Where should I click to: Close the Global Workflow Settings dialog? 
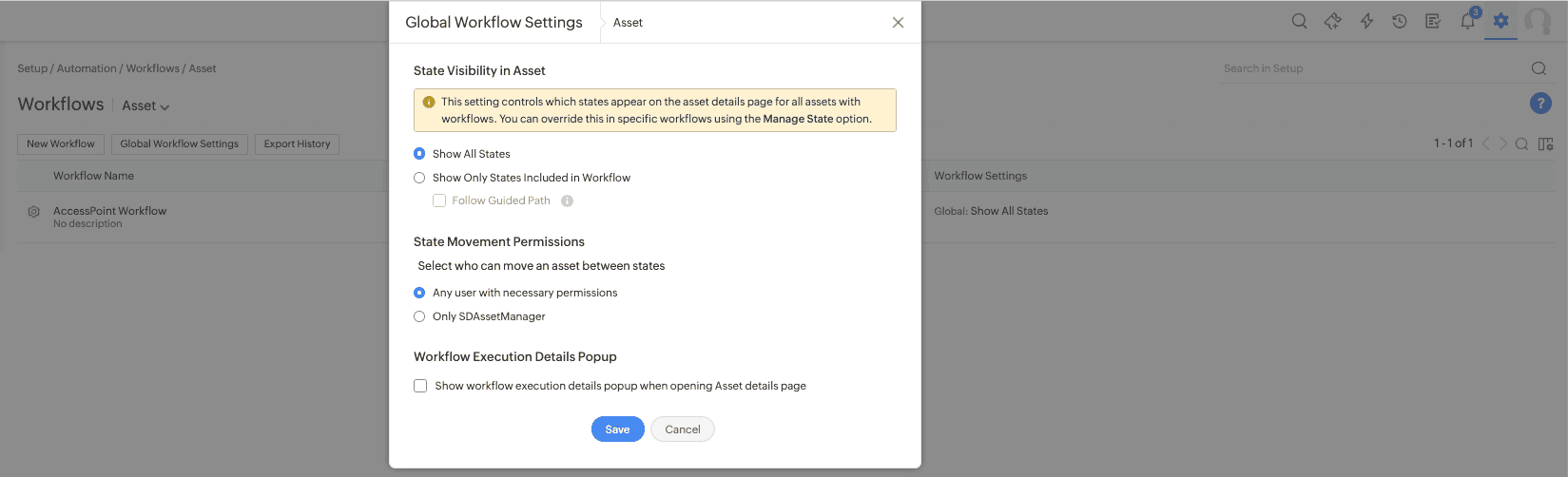[x=898, y=22]
